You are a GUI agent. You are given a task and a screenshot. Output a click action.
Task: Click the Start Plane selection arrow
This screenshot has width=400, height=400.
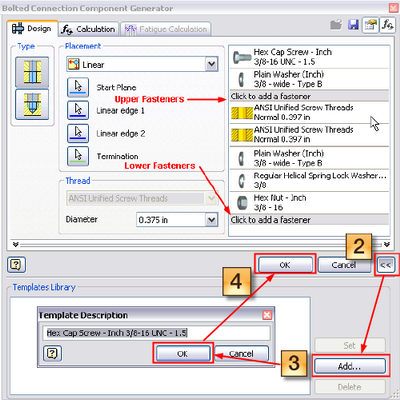[78, 87]
